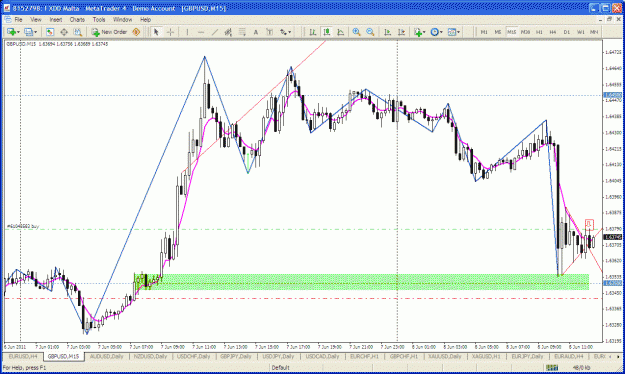Set timeframe to M5
This screenshot has width=625, height=374.
498,32
